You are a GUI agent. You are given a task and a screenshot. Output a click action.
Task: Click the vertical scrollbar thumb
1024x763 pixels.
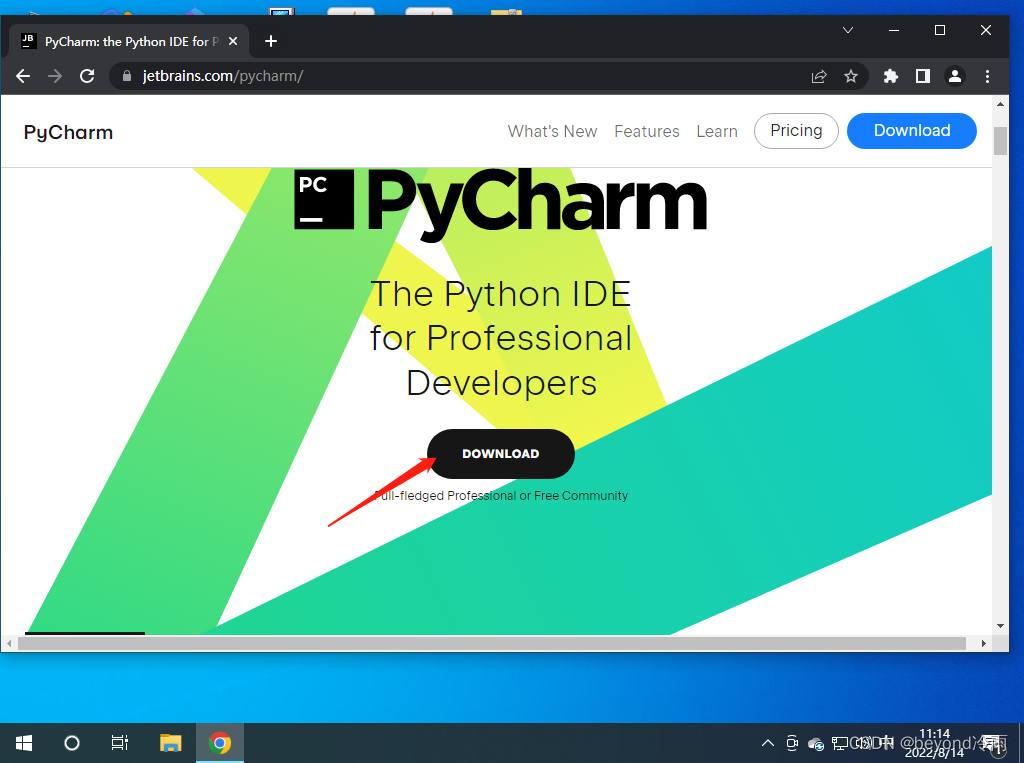coord(1000,140)
